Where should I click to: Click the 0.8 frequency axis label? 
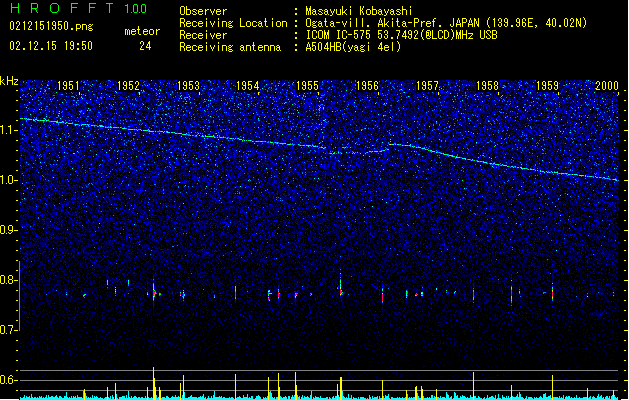[x=8, y=280]
